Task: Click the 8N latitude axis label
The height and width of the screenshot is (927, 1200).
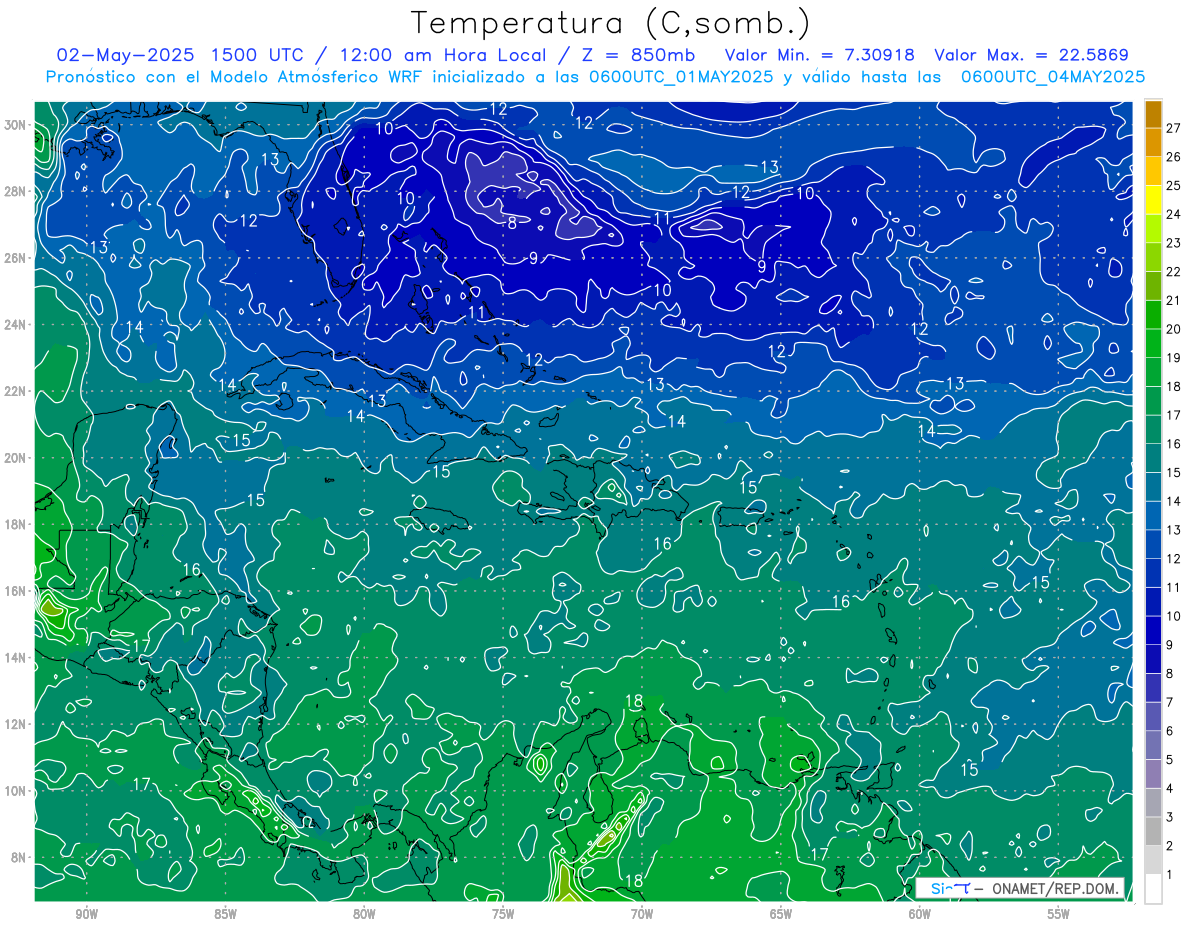Action: click(x=19, y=858)
